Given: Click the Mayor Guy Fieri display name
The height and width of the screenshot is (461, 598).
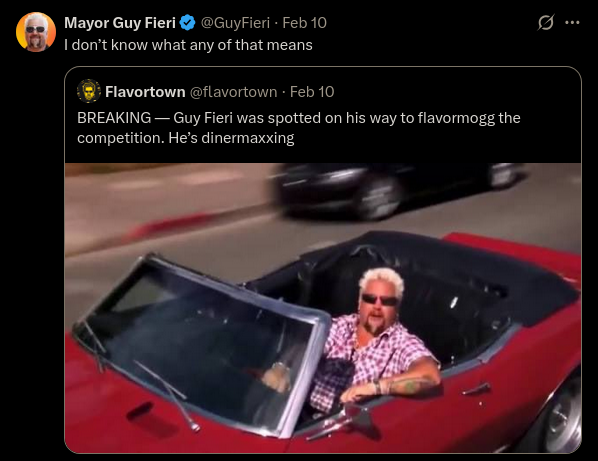Looking at the screenshot, I should click(120, 23).
